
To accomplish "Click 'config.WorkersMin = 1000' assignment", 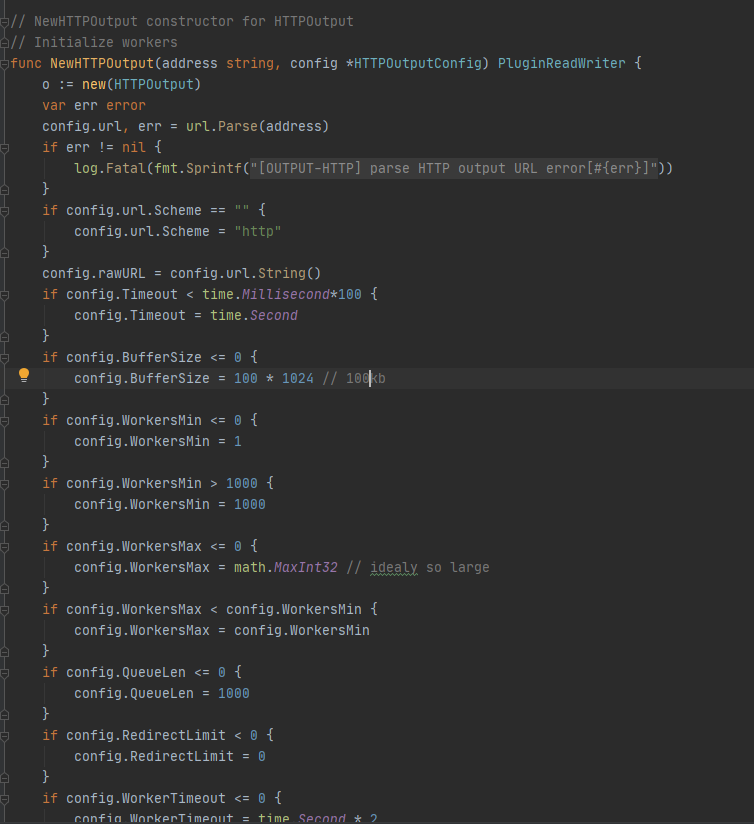I will coord(170,505).
